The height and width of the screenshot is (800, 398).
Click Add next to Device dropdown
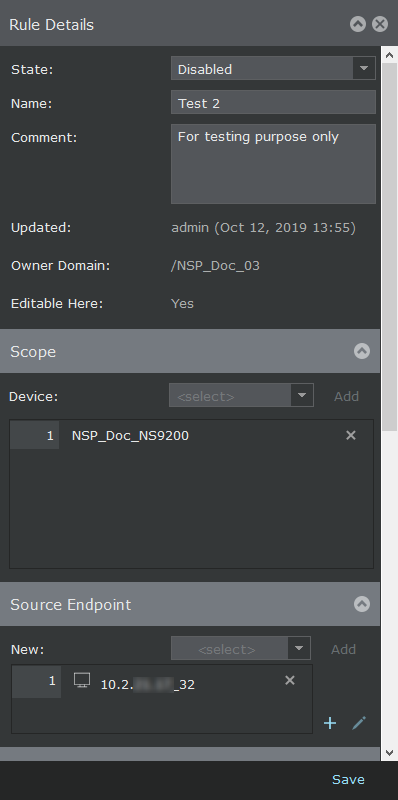point(346,396)
